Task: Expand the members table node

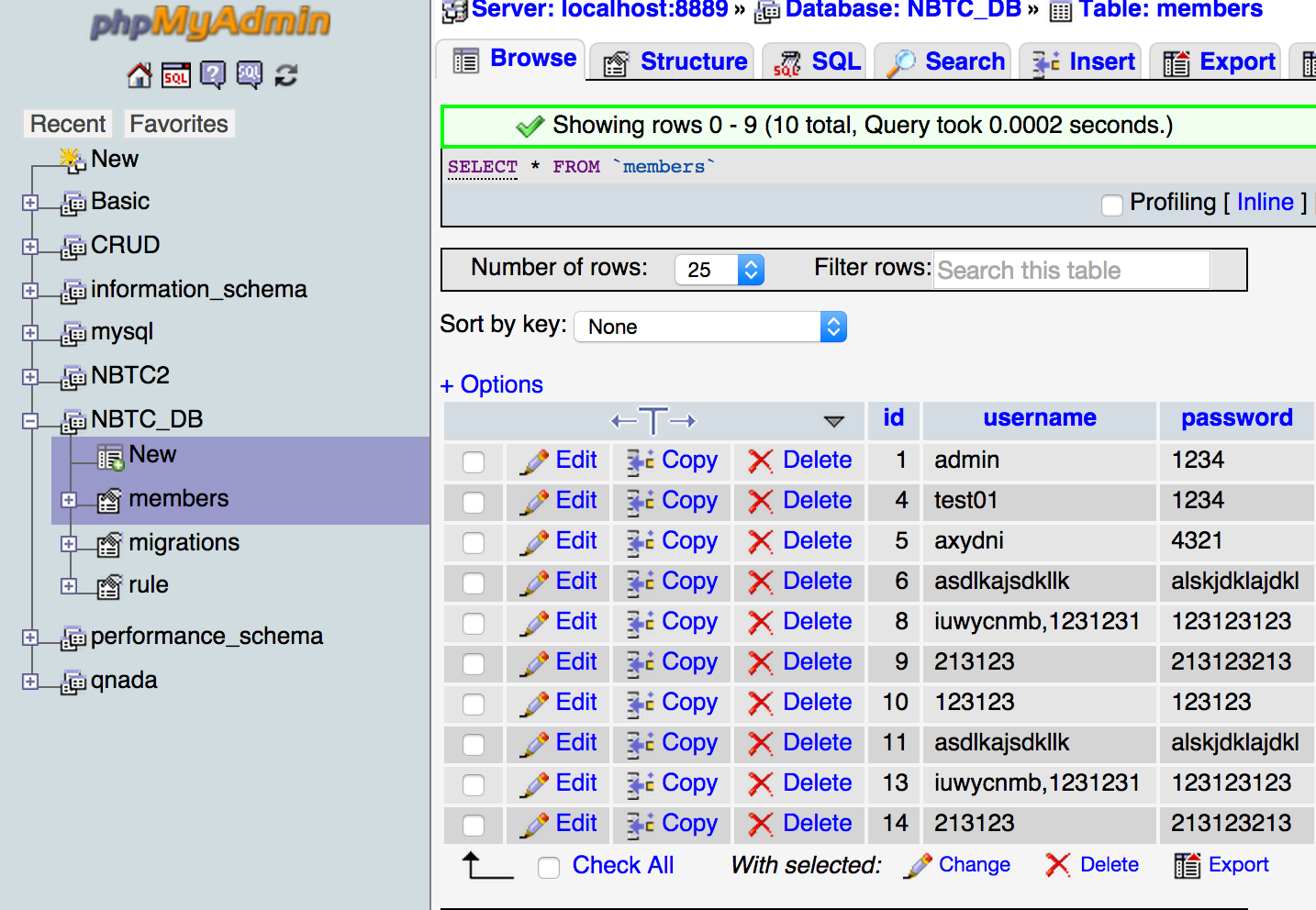Action: (69, 500)
